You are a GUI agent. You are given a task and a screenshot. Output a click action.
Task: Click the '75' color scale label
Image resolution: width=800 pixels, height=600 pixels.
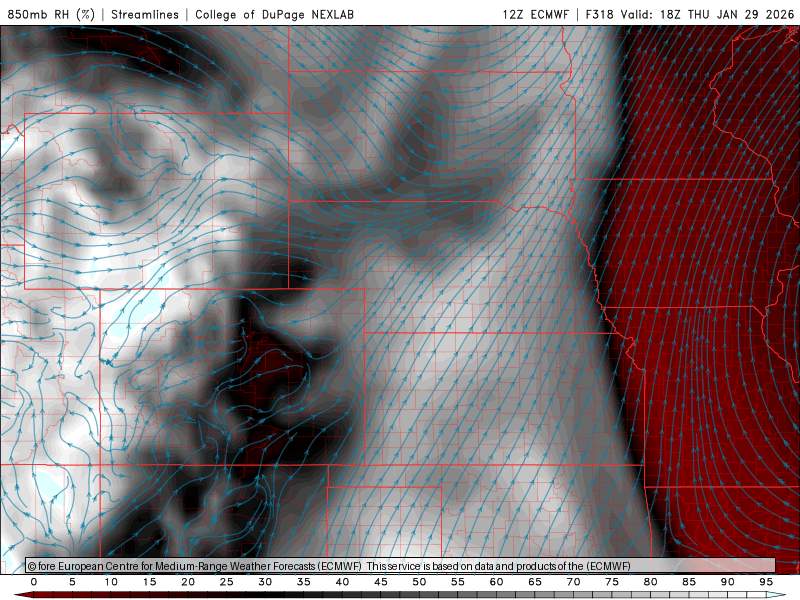(612, 582)
